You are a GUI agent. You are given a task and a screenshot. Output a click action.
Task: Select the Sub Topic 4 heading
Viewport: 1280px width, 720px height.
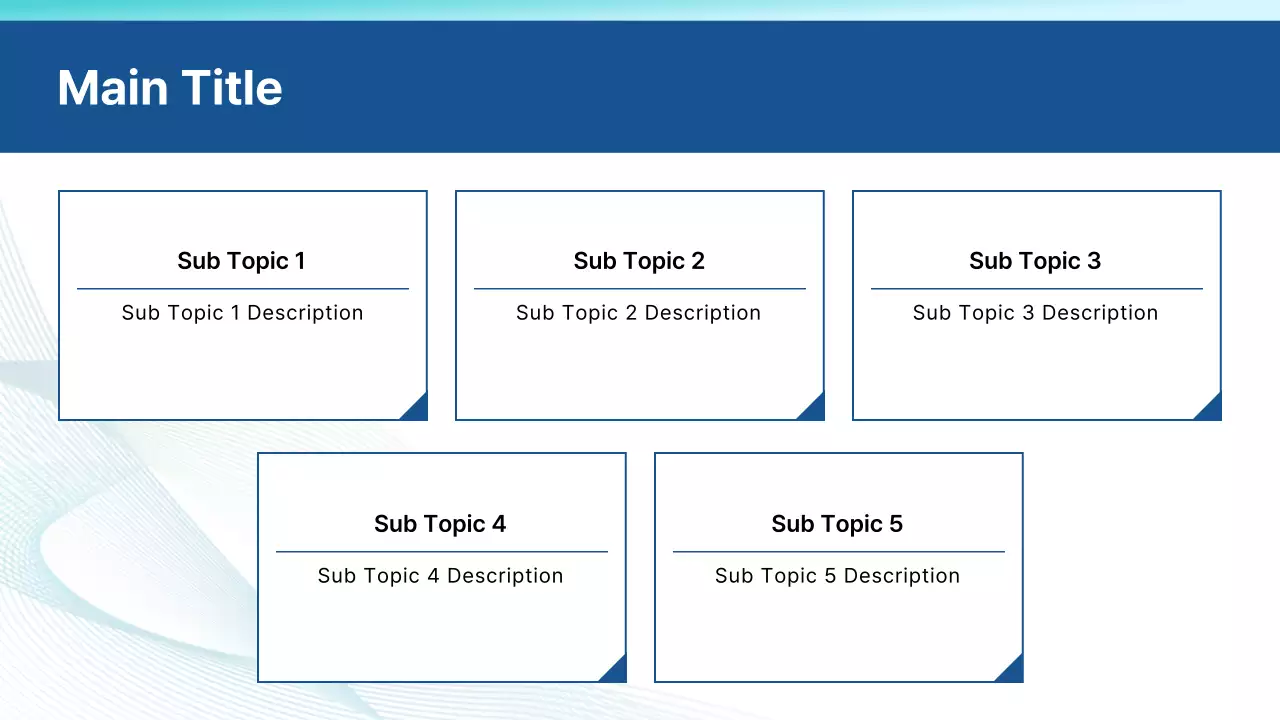click(440, 524)
